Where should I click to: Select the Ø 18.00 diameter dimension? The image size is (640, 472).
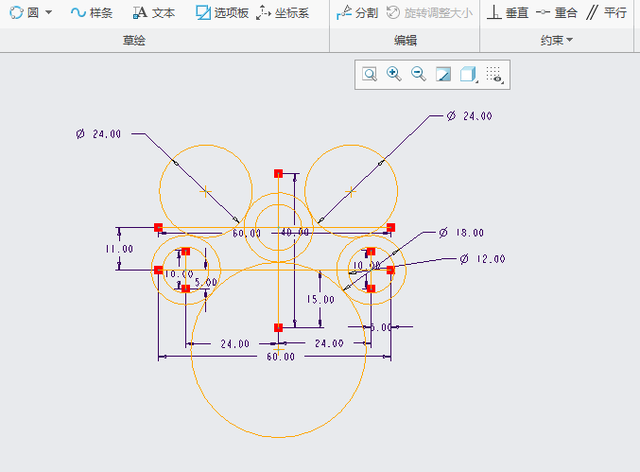click(461, 233)
